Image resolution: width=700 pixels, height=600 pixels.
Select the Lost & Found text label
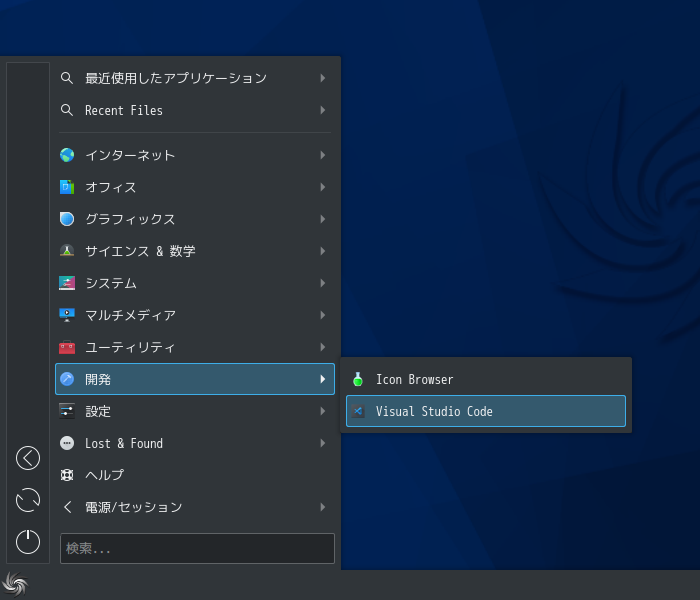click(124, 443)
